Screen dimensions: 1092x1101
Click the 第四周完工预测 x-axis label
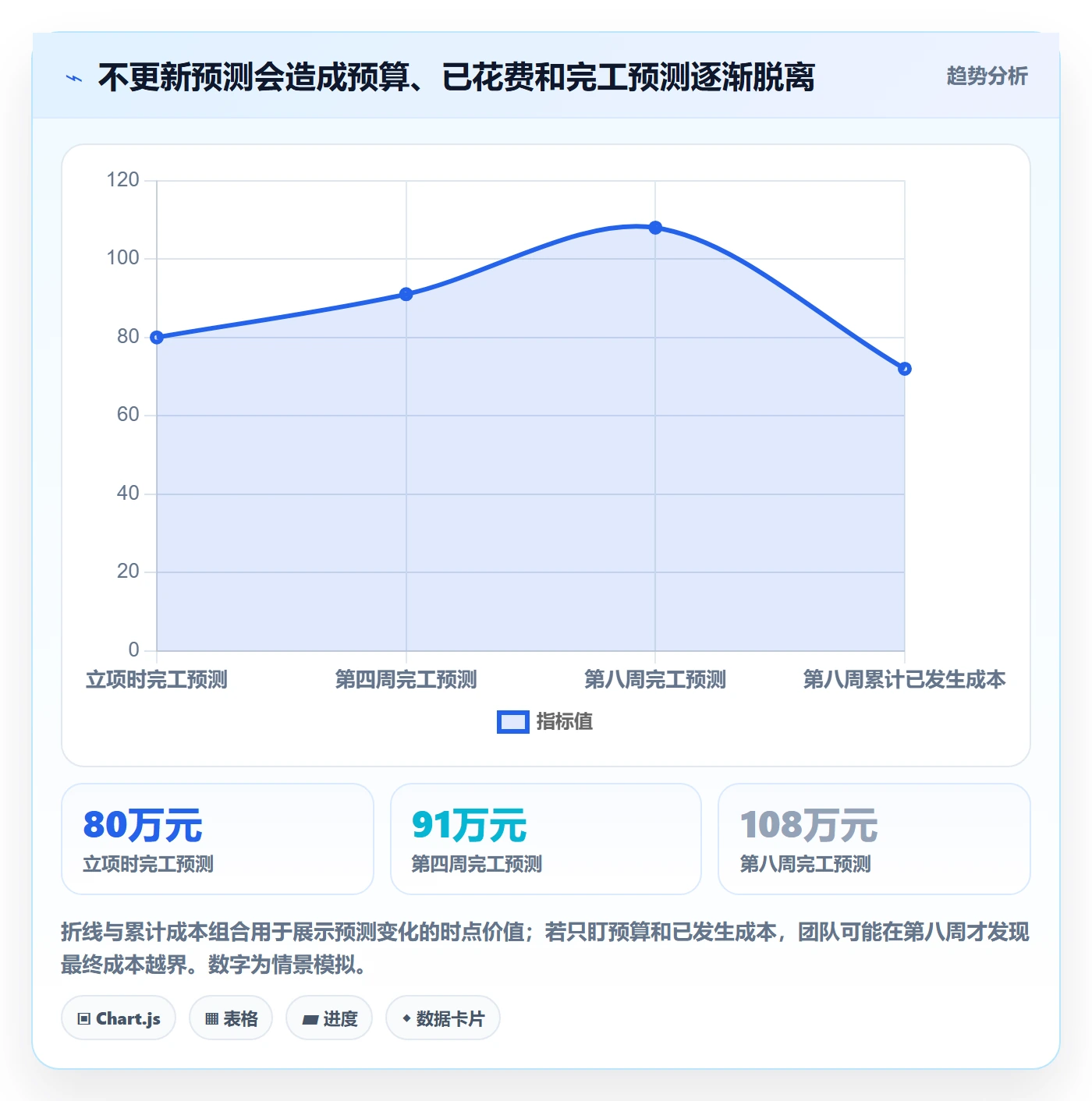[x=406, y=680]
